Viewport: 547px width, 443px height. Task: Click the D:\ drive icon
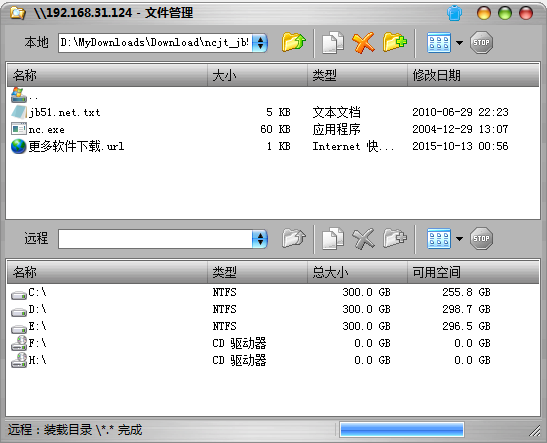[19, 312]
